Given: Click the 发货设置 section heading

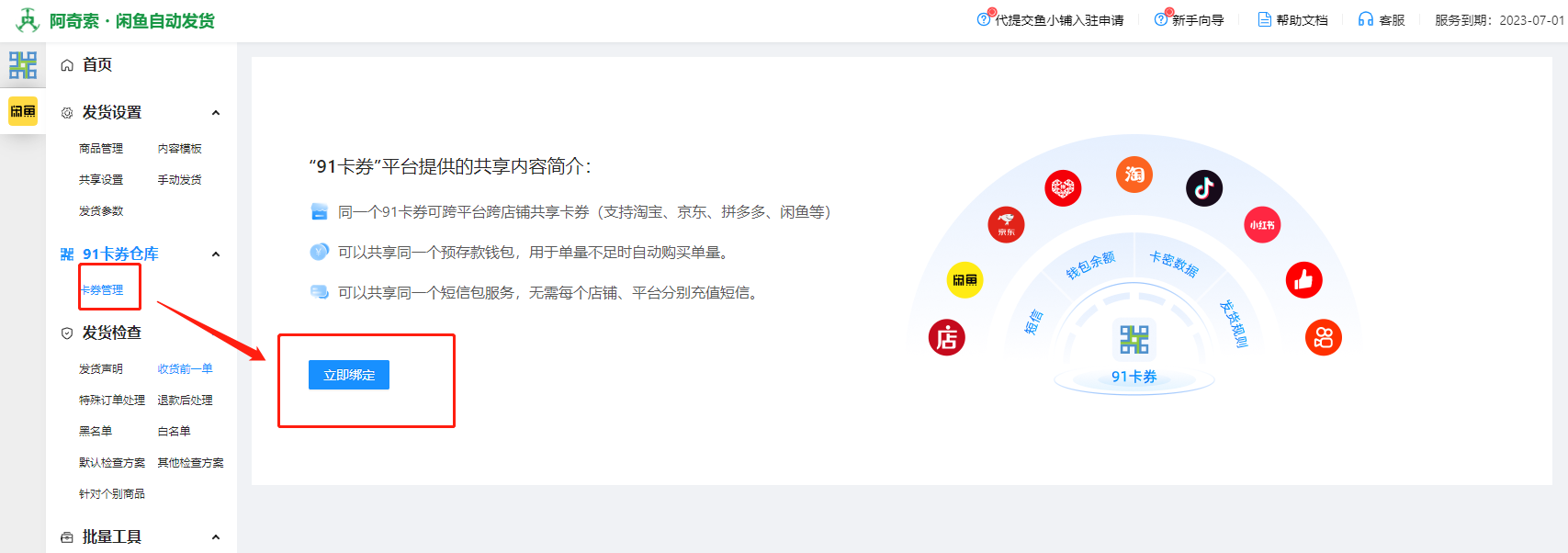Looking at the screenshot, I should click(x=112, y=113).
